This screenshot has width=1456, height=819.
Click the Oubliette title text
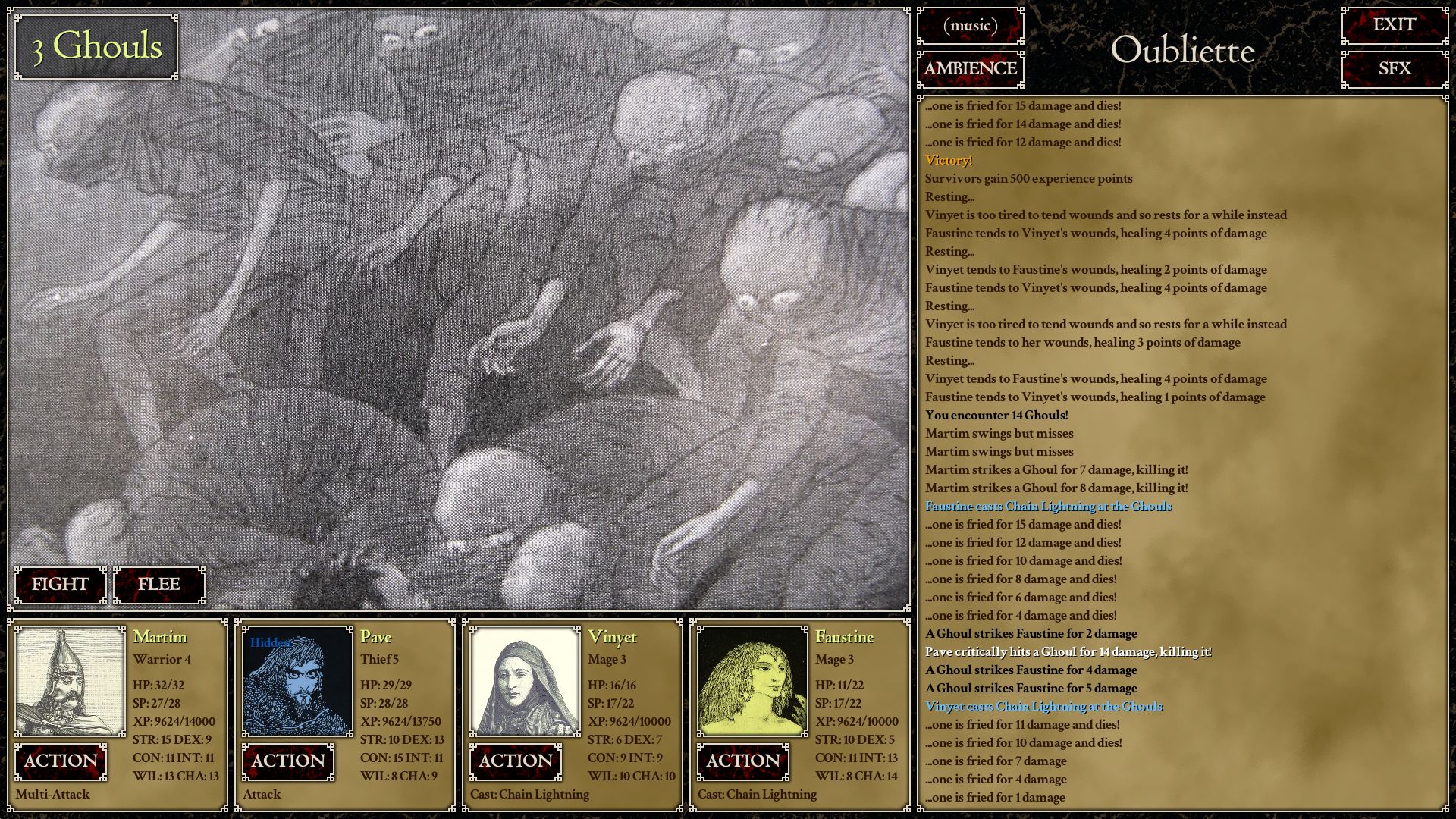tap(1181, 51)
